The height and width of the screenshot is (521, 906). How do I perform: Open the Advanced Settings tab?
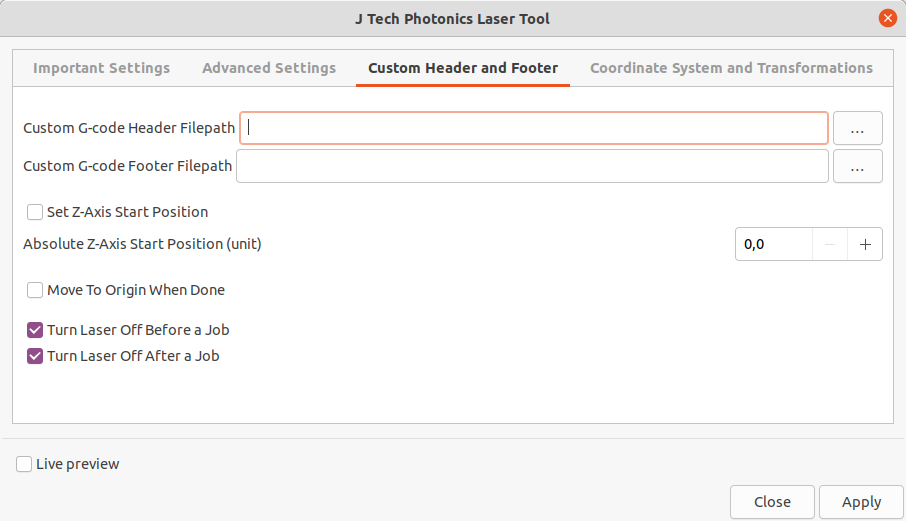click(269, 68)
